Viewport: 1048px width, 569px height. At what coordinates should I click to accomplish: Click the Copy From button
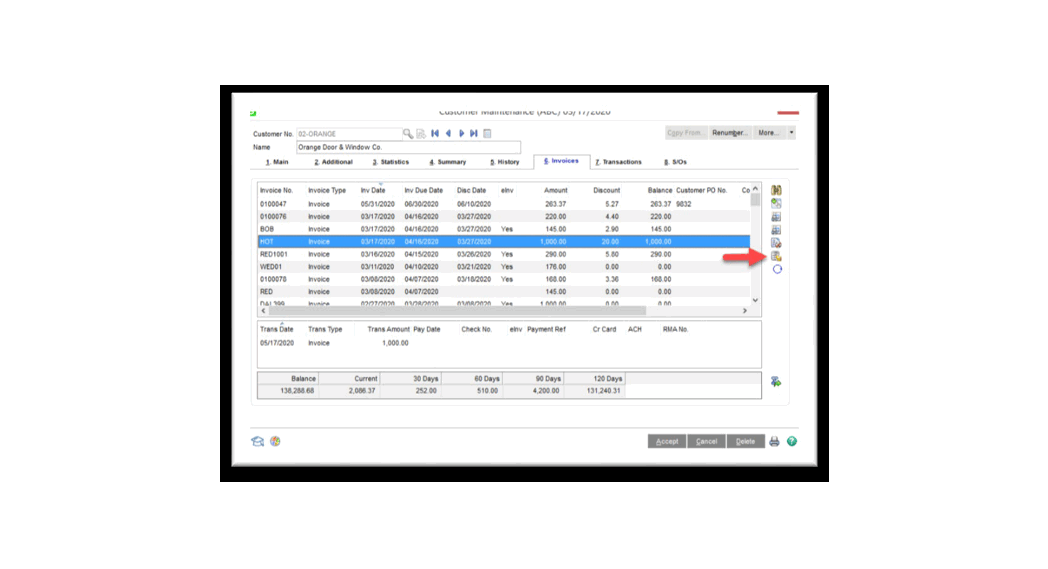(x=686, y=132)
